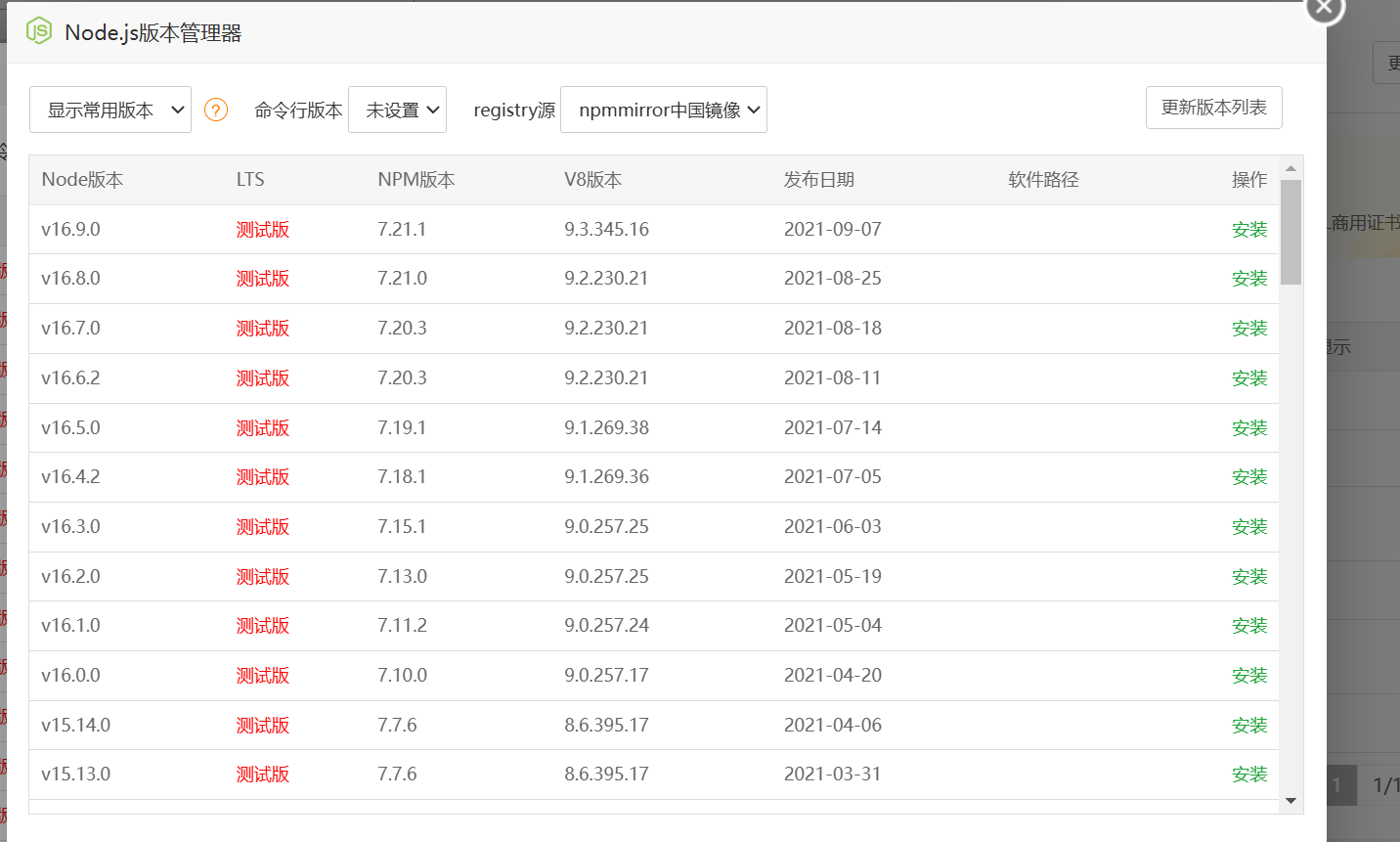Screen dimensions: 1400x842
Task: Click the version list scrollbar thumb
Action: pyautogui.click(x=1291, y=232)
